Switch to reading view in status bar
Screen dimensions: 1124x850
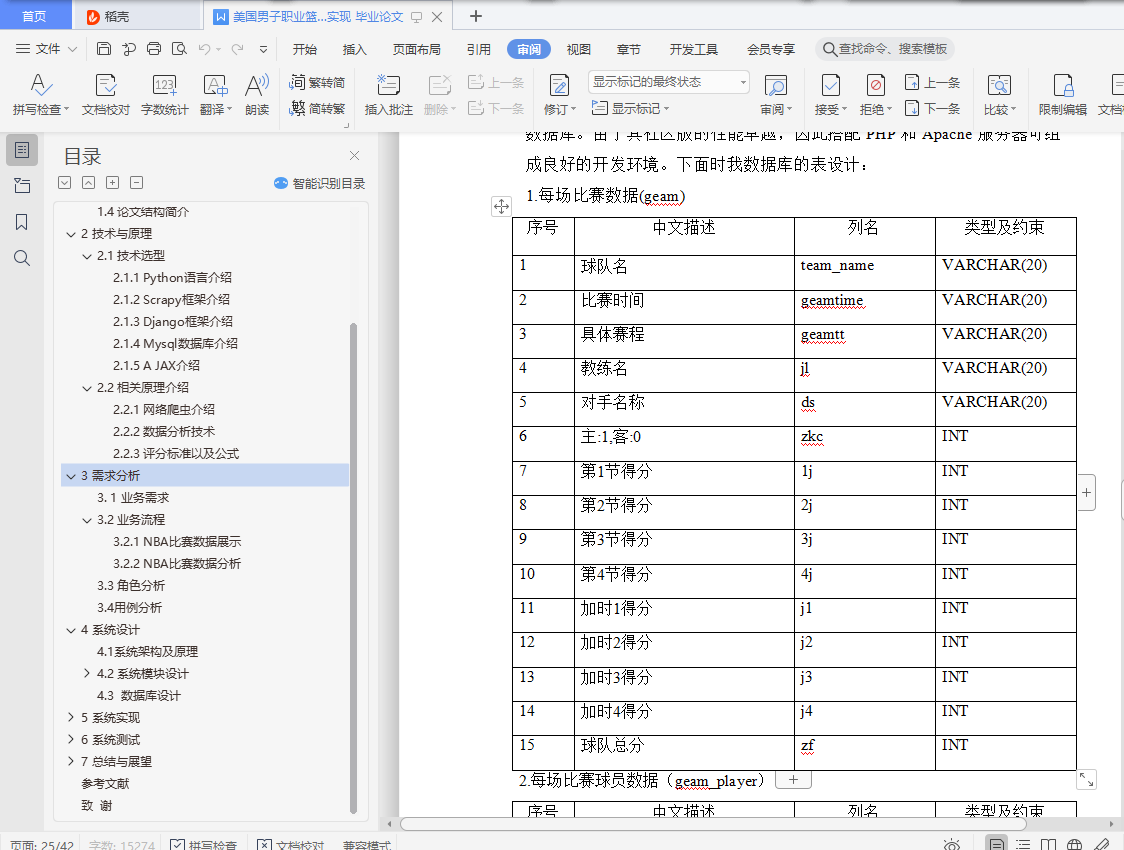coord(1048,844)
